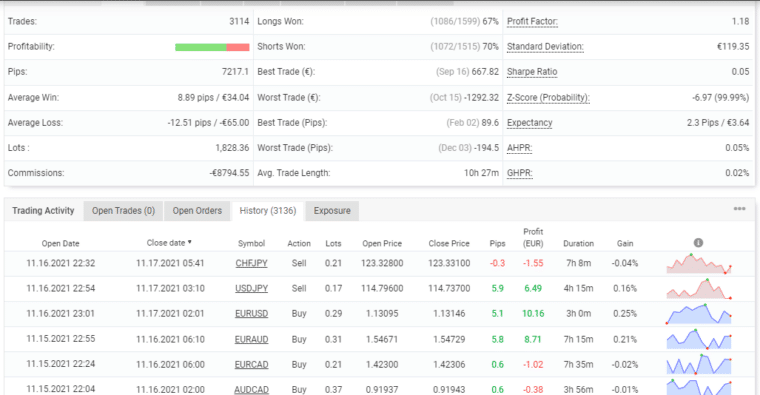This screenshot has width=760, height=395.
Task: Click profit value -1.55
Action: pyautogui.click(x=533, y=263)
